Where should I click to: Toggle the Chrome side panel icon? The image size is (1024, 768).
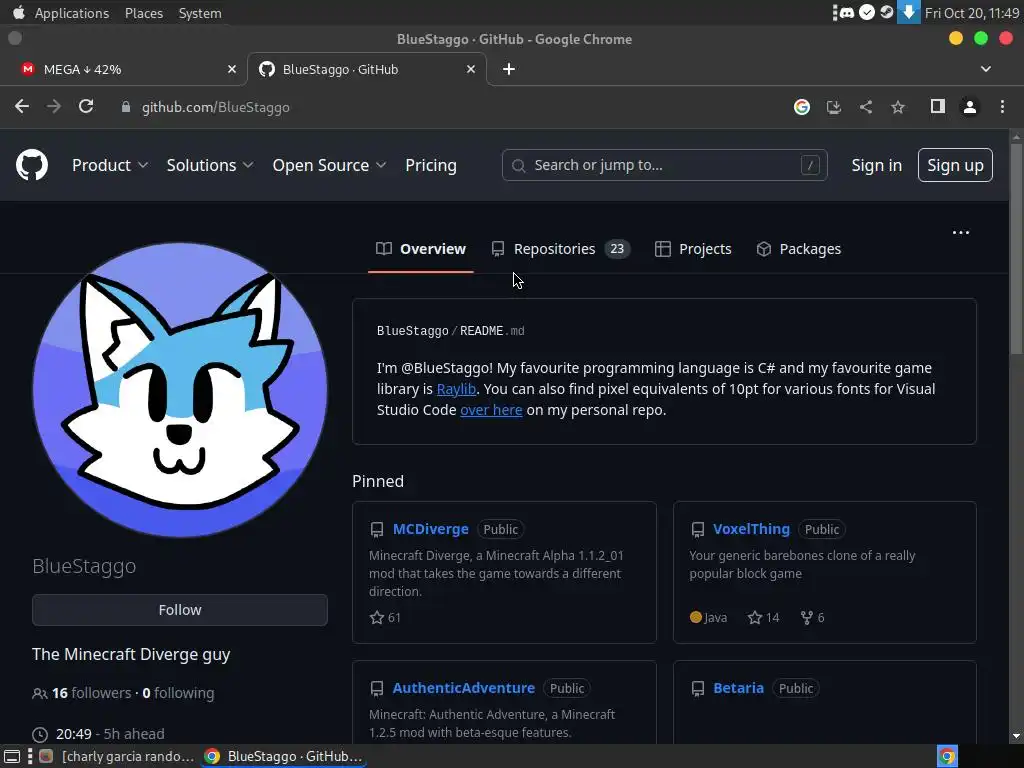938,106
